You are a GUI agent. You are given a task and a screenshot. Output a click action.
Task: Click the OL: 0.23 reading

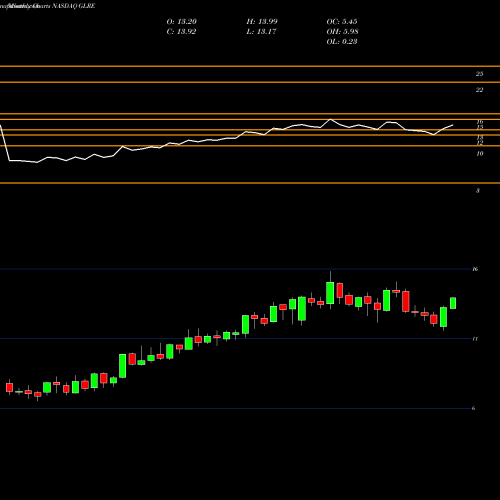click(x=342, y=42)
